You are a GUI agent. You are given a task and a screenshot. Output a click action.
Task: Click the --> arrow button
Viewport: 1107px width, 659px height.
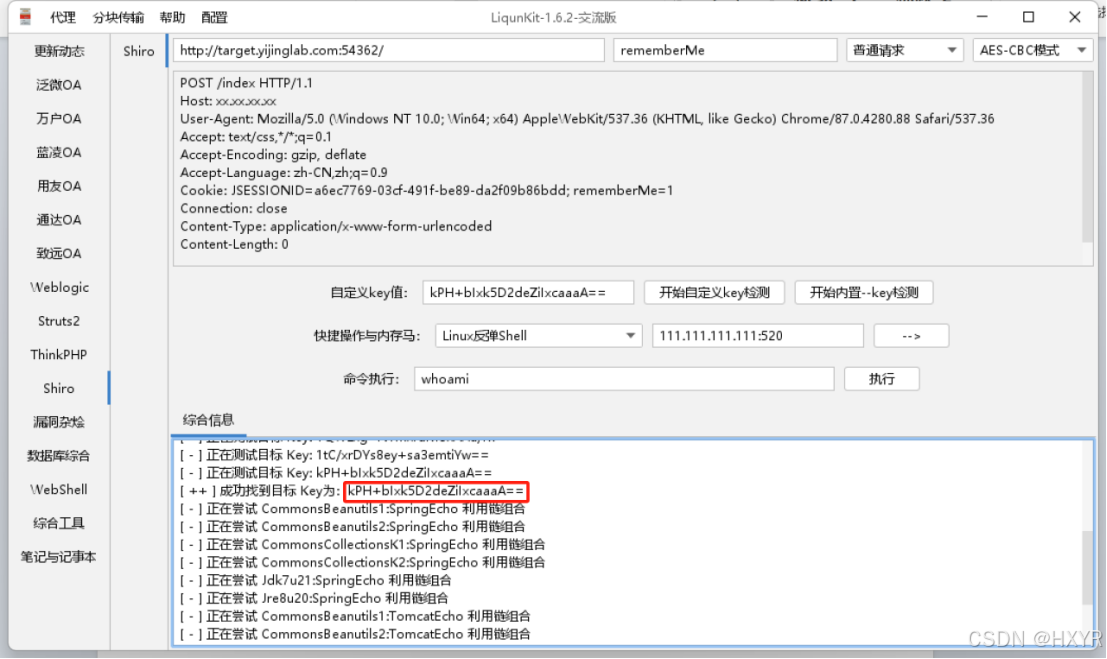click(911, 336)
